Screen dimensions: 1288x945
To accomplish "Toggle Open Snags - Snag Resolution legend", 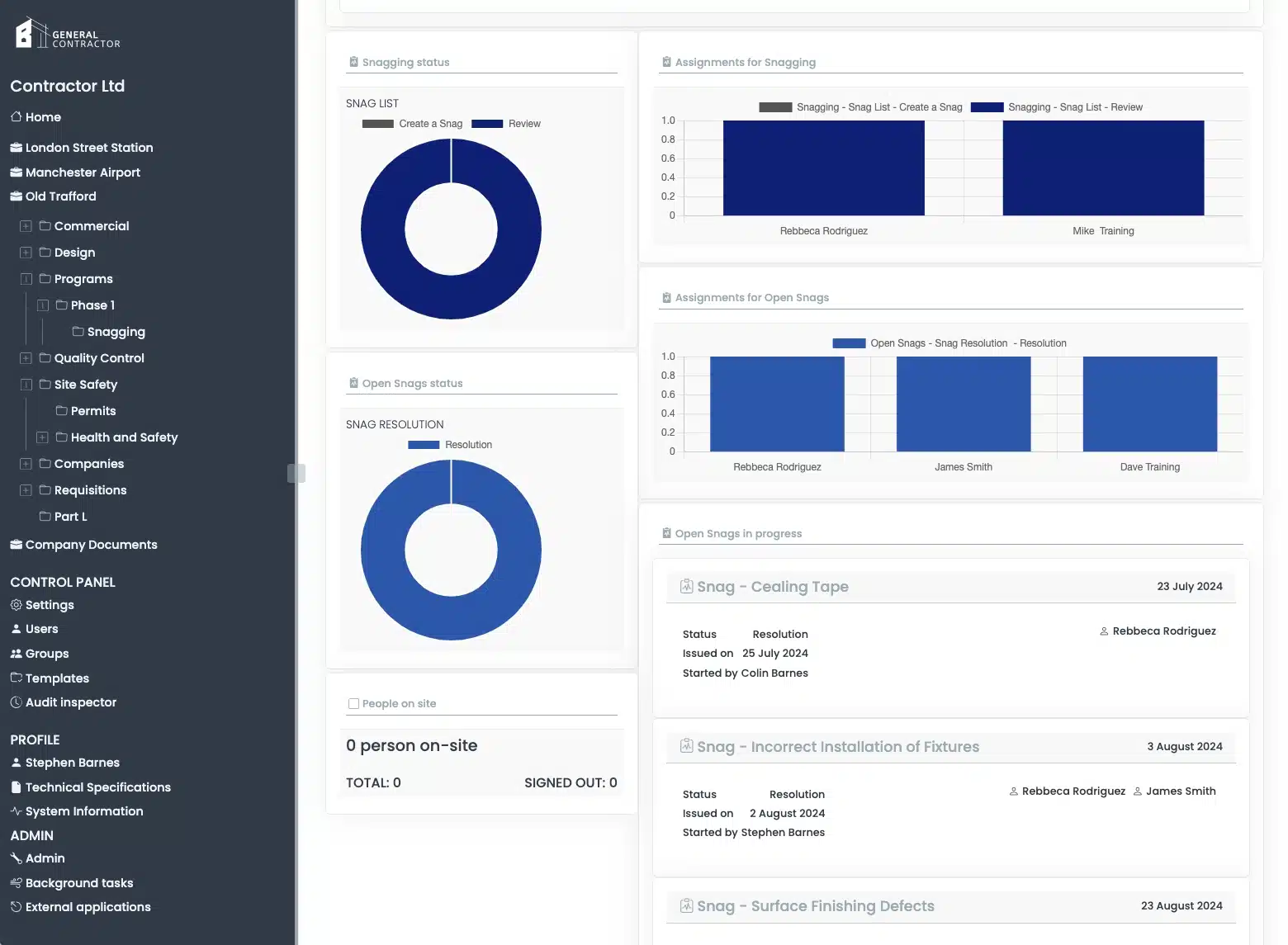I will click(949, 343).
